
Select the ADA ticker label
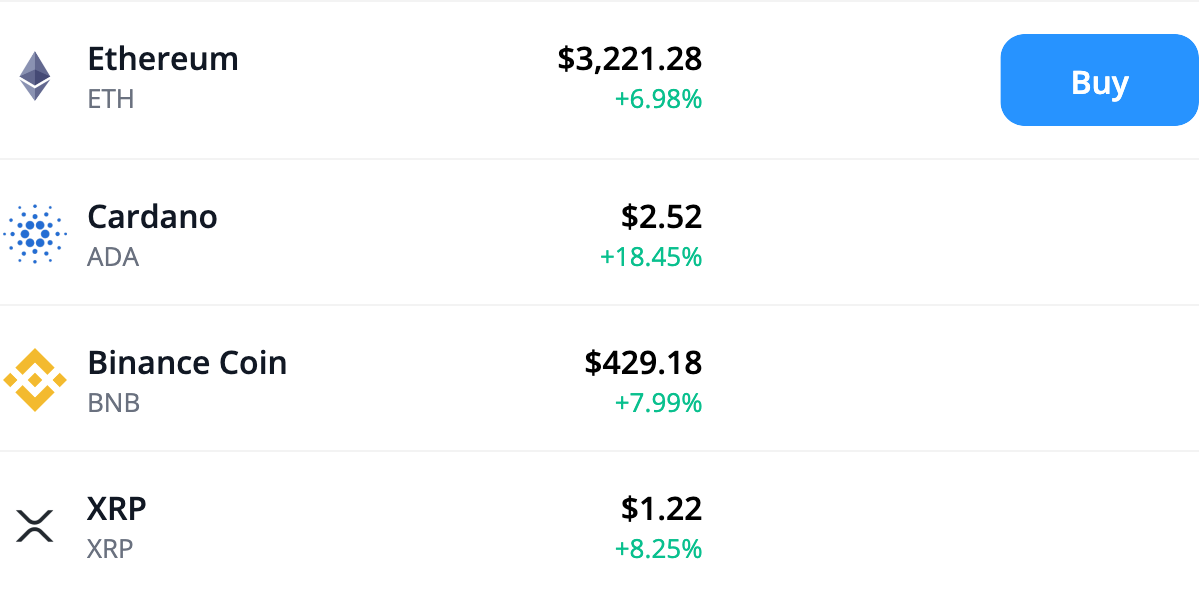point(113,257)
